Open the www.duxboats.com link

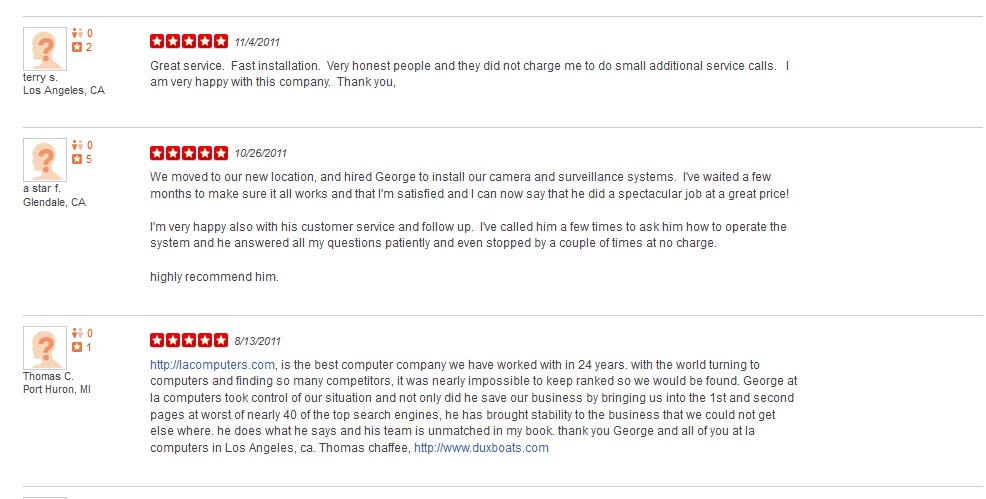[x=481, y=448]
